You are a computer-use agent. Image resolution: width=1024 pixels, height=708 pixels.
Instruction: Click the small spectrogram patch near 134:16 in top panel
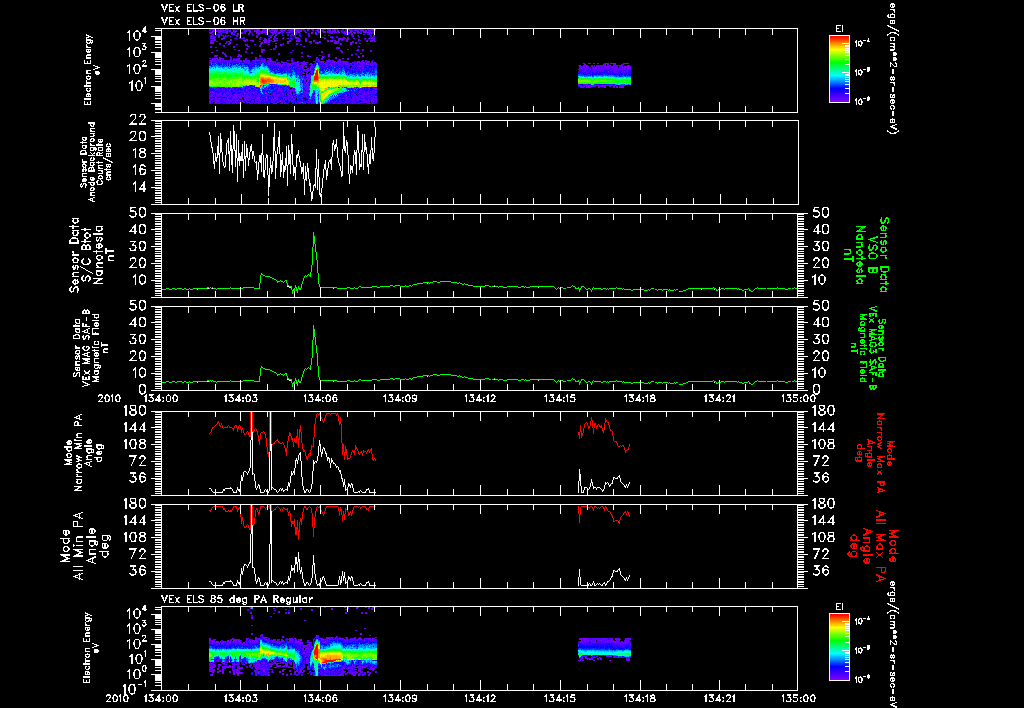[604, 75]
